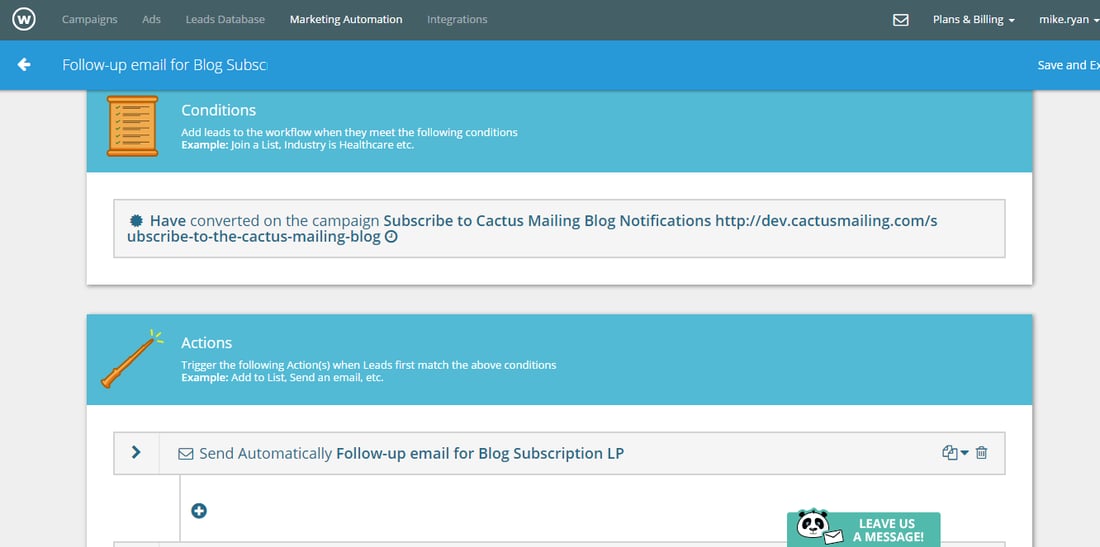Click the clock icon after blog URL
This screenshot has width=1100, height=547.
(x=391, y=237)
